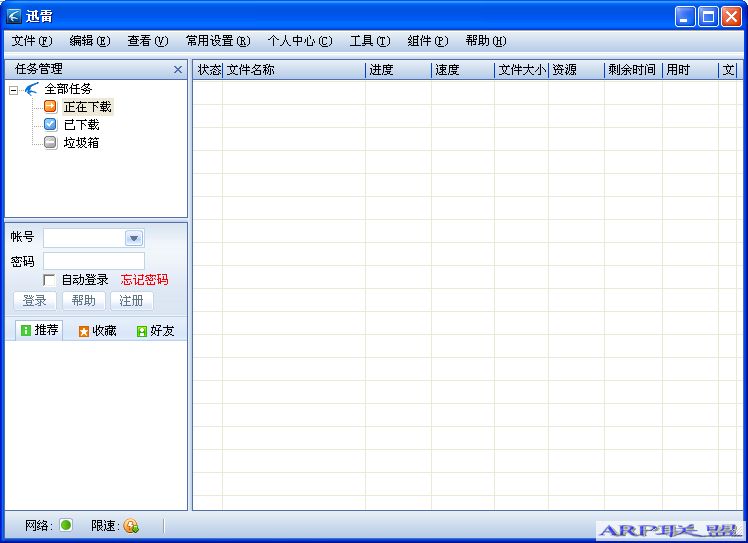
Task: Switch to the 推荐 tab
Action: point(39,330)
